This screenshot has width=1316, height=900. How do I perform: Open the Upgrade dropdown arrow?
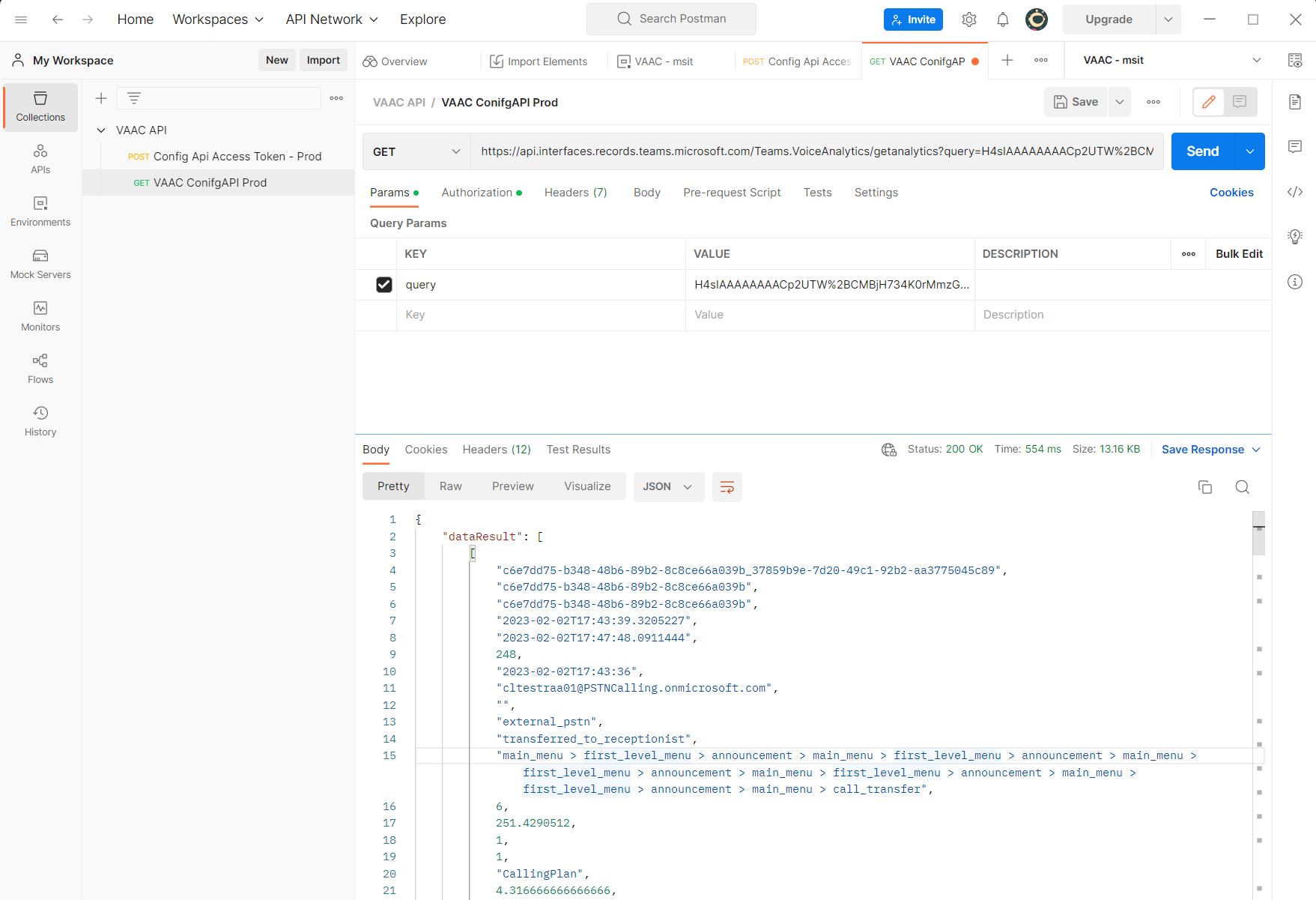coord(1168,19)
